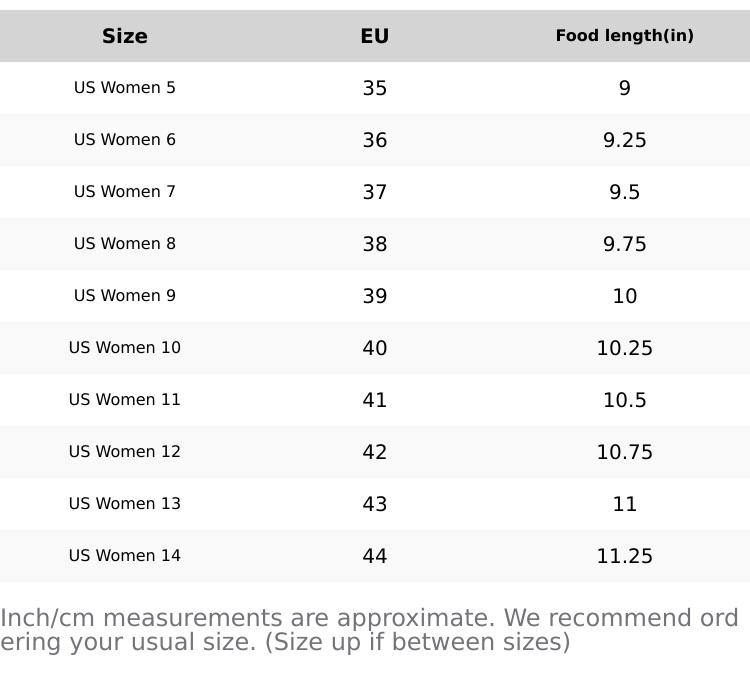The image size is (750, 678).
Task: Select the US Women 11 row label
Action: 125,400
